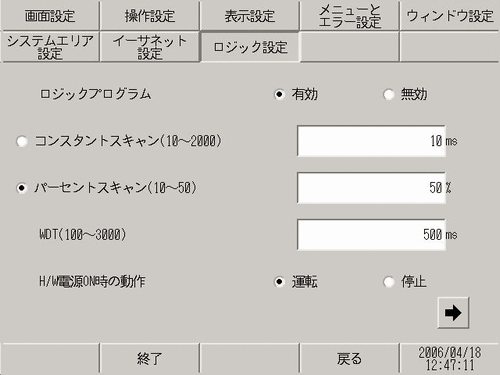Switch to 表示設定 tab

point(250,16)
